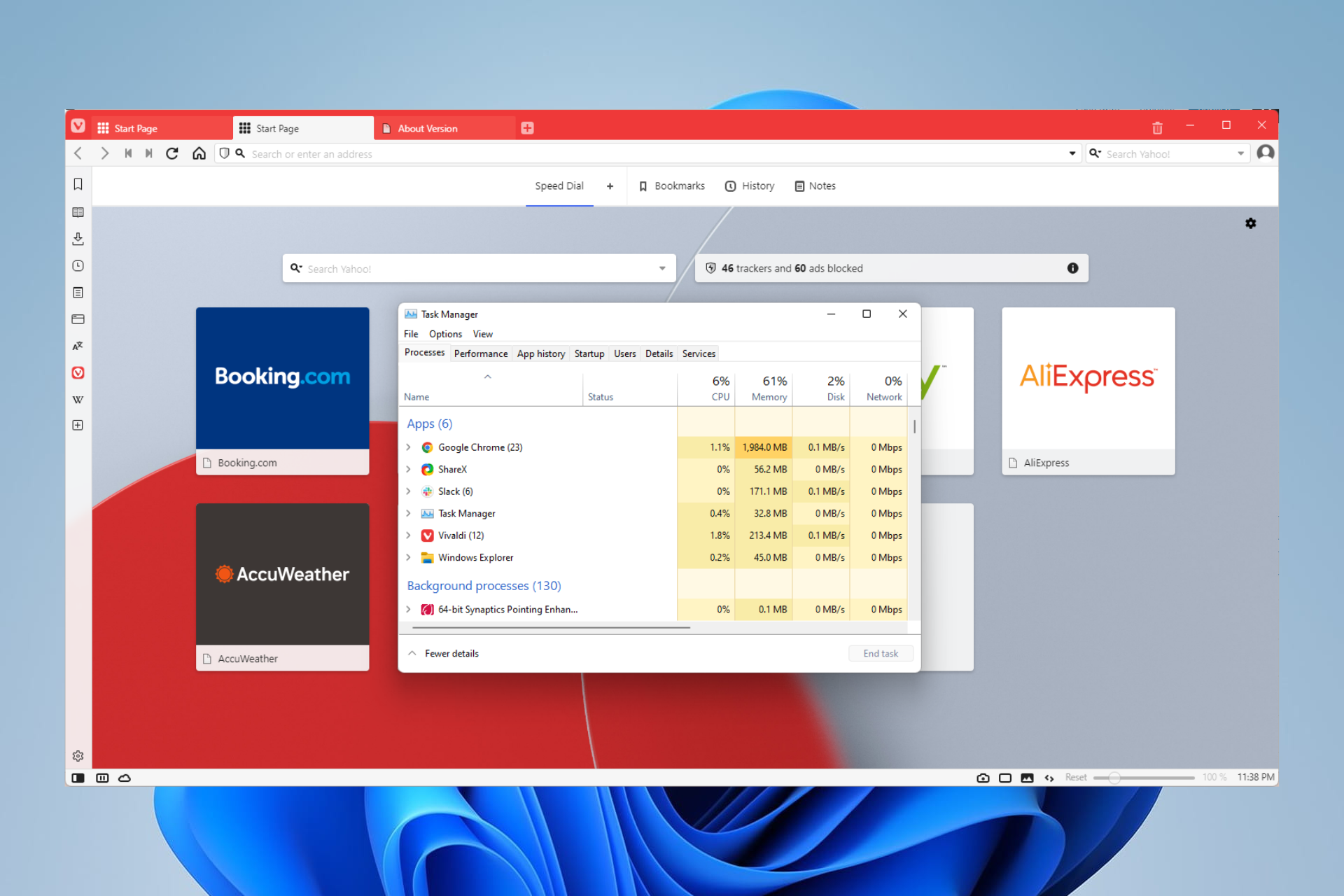Go back using the browser back arrow

pyautogui.click(x=78, y=153)
